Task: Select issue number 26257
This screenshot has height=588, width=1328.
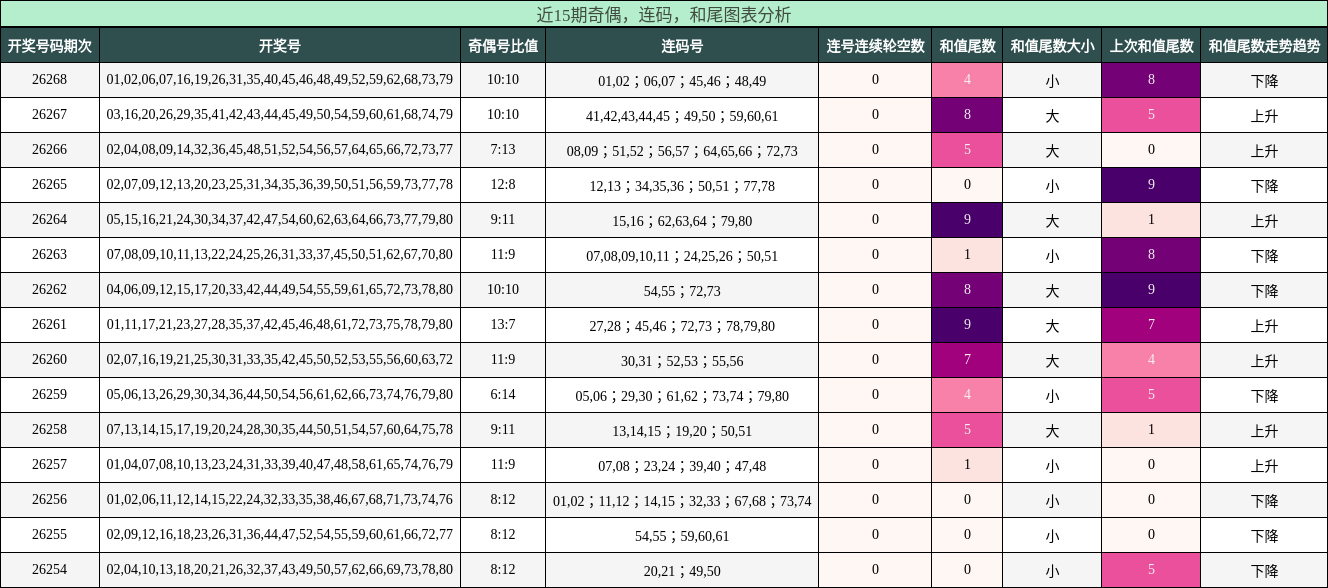Action: (50, 465)
